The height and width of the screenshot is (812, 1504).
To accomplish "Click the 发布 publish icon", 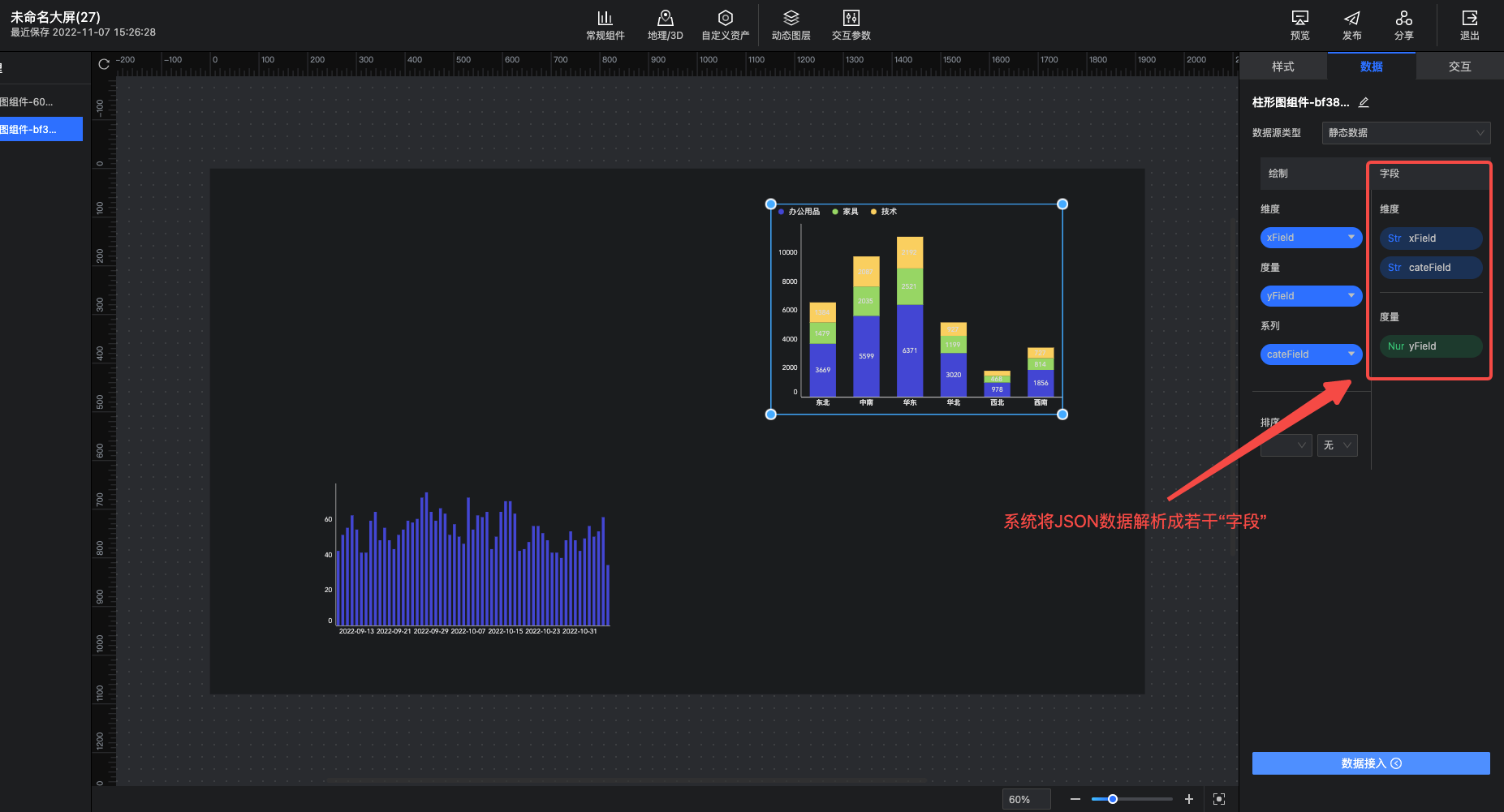I will 1351,19.
